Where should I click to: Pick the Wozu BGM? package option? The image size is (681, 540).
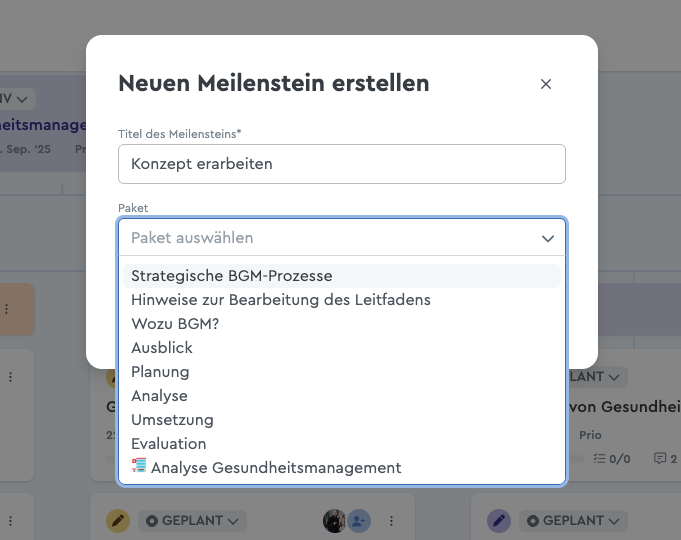[x=175, y=324]
